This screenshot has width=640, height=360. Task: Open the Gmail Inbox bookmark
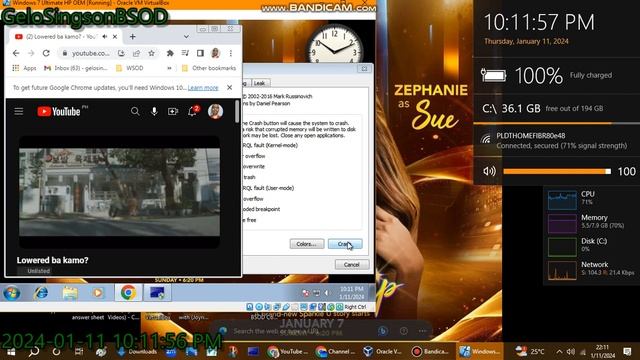[76, 68]
